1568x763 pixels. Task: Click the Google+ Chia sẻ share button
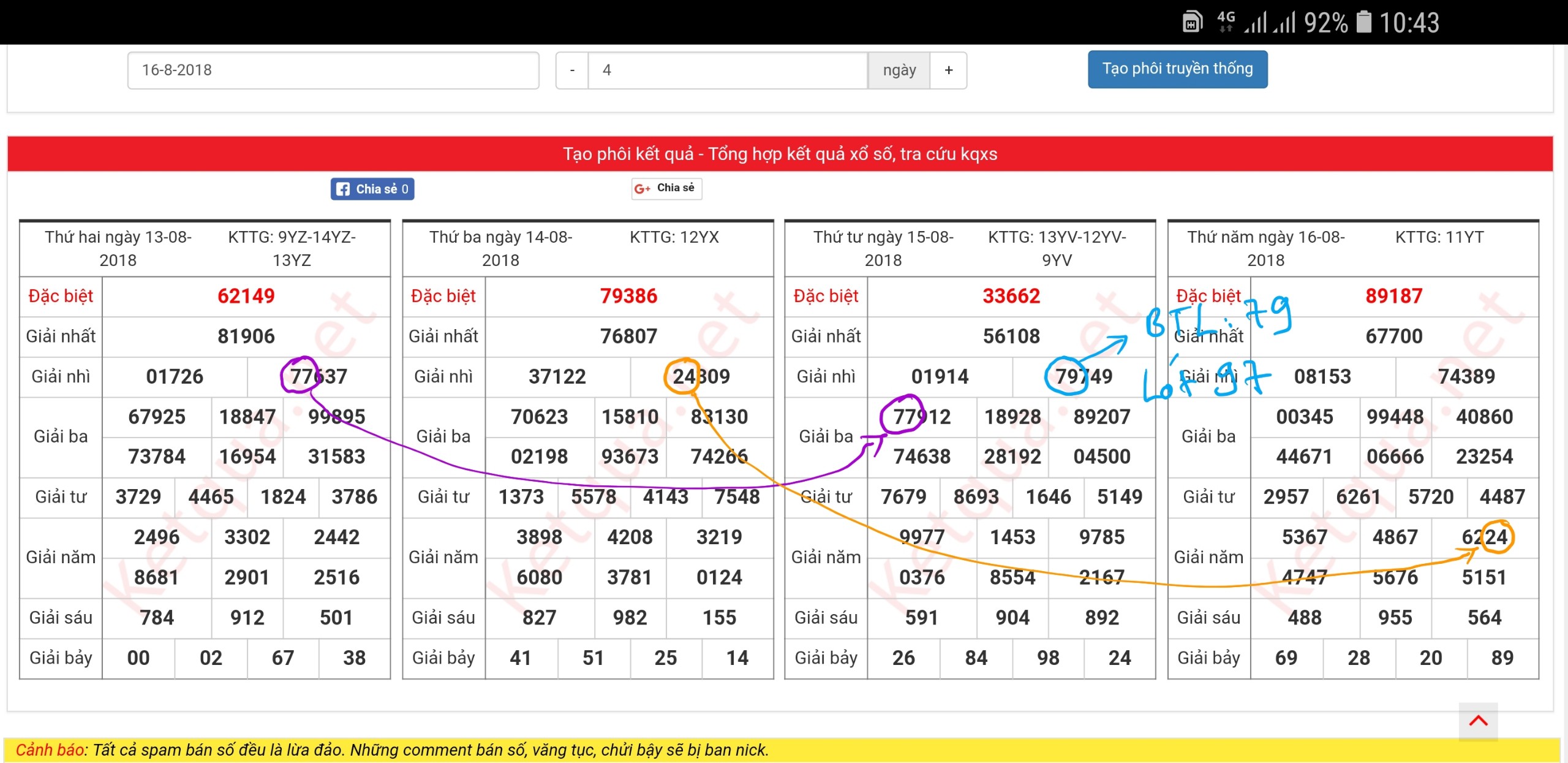coord(666,188)
